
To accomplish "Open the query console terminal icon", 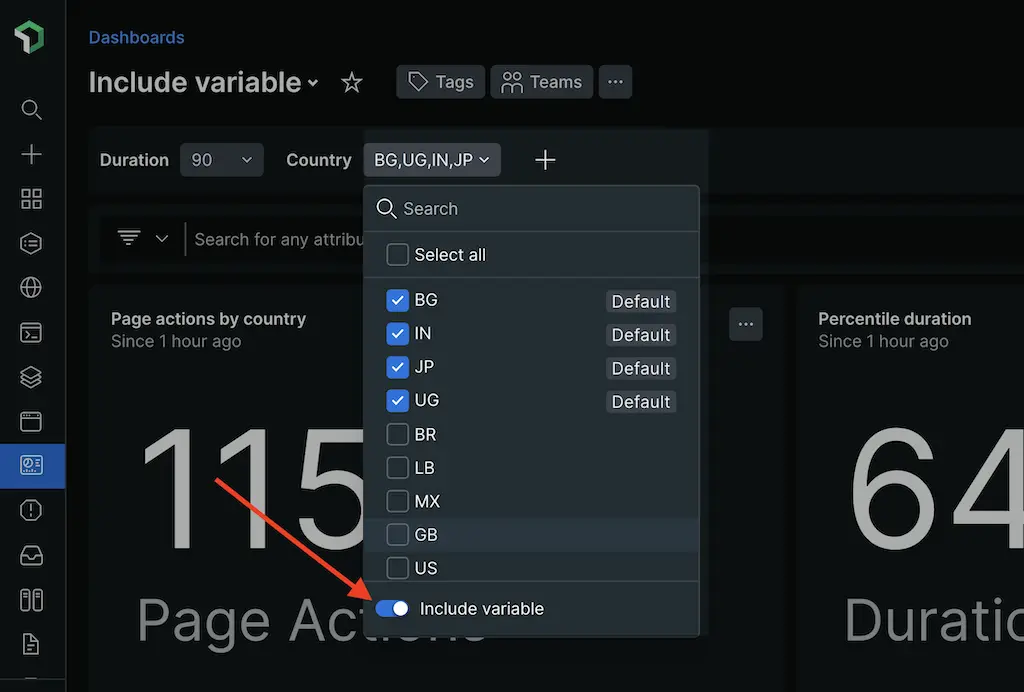I will pyautogui.click(x=31, y=332).
